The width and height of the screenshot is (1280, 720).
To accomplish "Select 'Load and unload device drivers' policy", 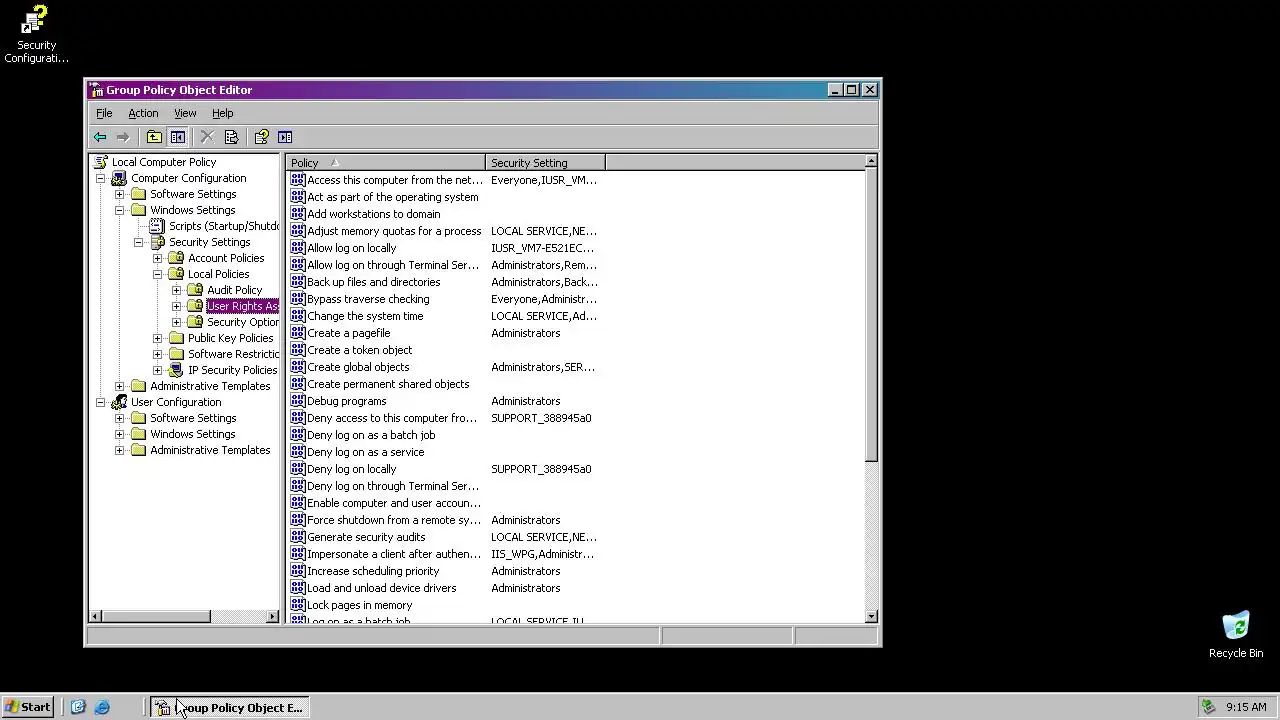I will pyautogui.click(x=382, y=588).
